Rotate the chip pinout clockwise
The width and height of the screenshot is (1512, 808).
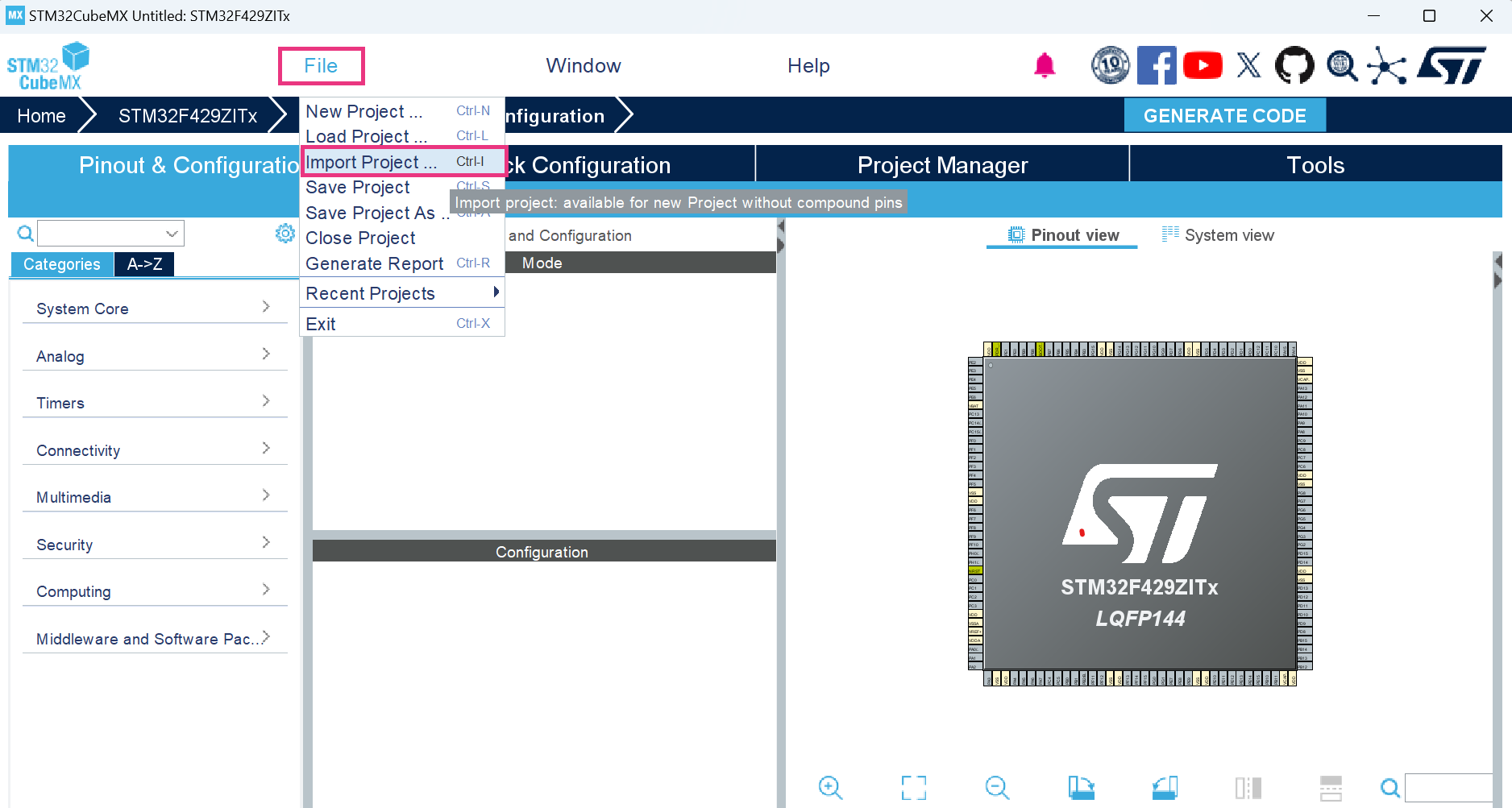tap(1081, 788)
